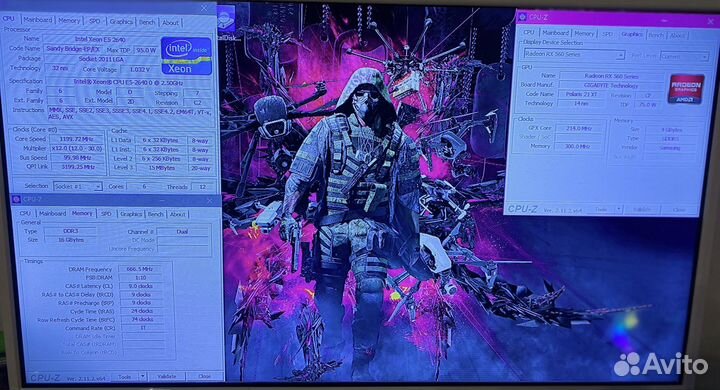Viewport: 720px width, 390px height.
Task: Open SPD tab in top-left CPU window
Action: pos(95,21)
